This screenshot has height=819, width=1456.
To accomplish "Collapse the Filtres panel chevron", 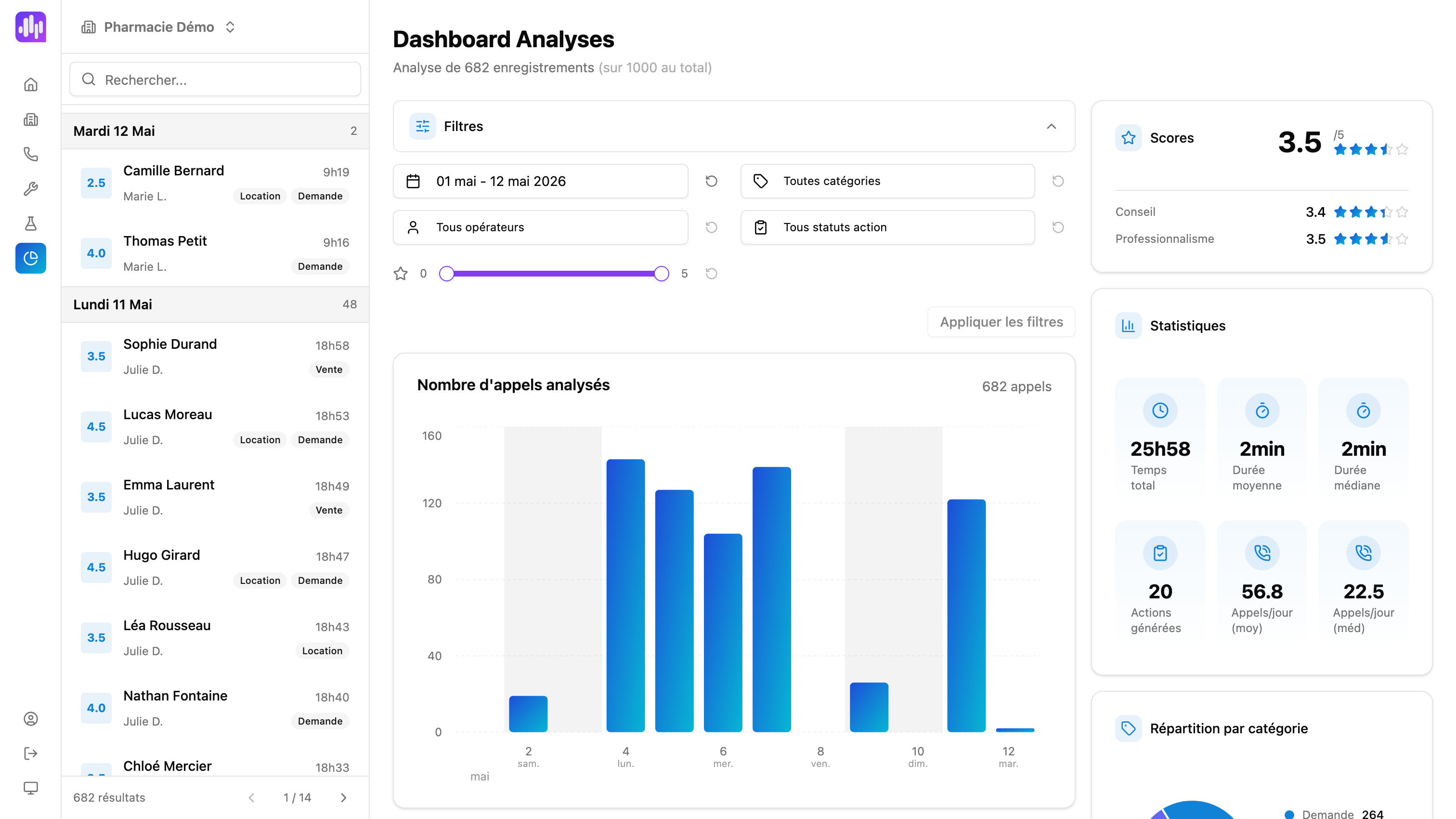I will (1051, 126).
